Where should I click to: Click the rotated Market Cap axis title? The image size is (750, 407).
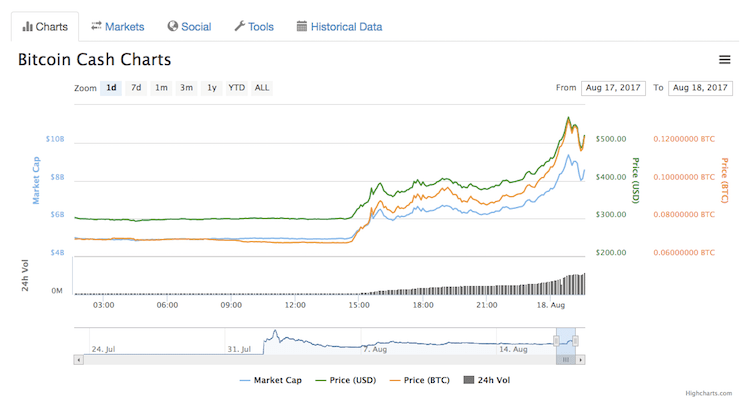coord(36,180)
